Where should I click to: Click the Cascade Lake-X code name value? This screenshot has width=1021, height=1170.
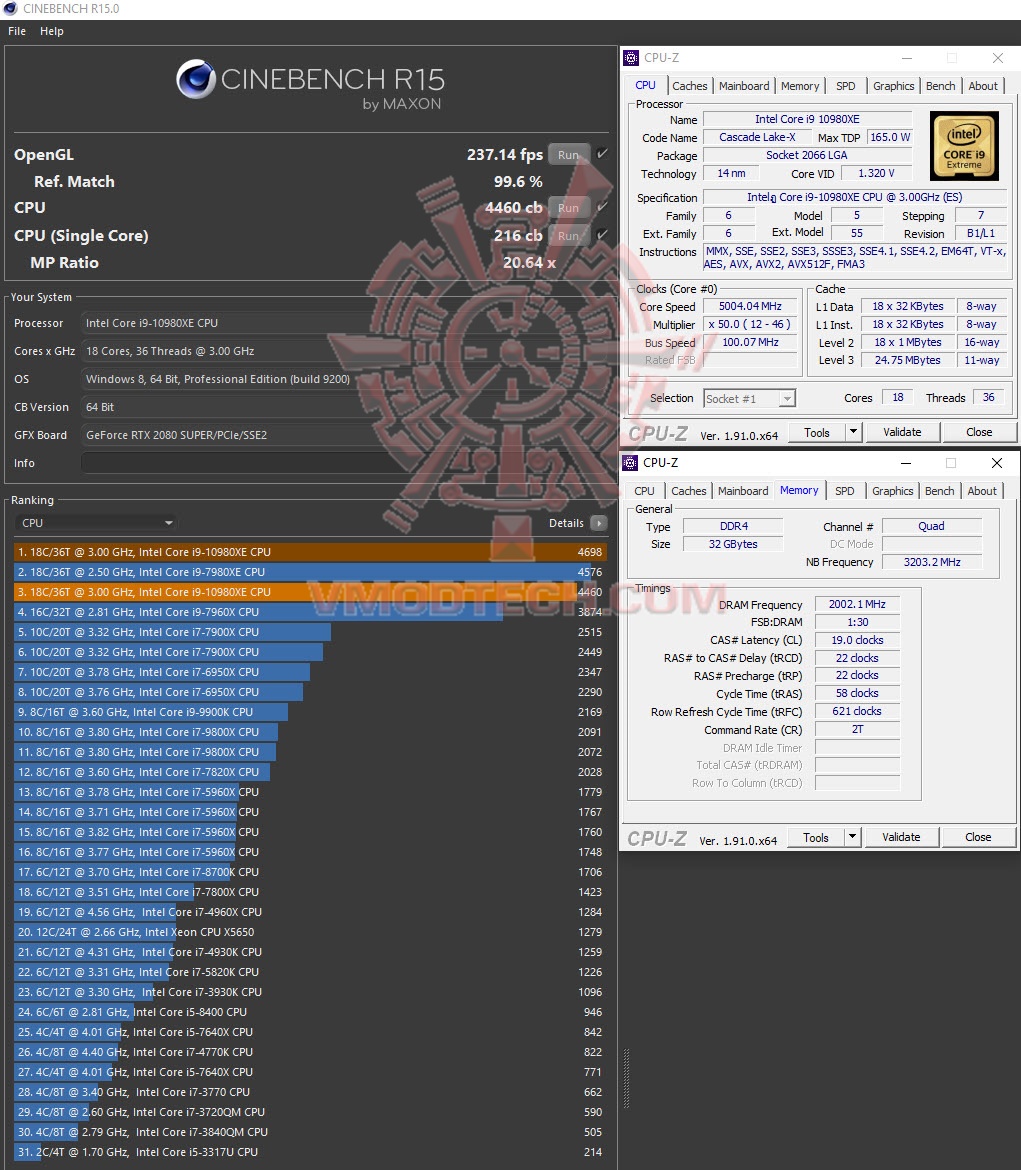pyautogui.click(x=757, y=137)
